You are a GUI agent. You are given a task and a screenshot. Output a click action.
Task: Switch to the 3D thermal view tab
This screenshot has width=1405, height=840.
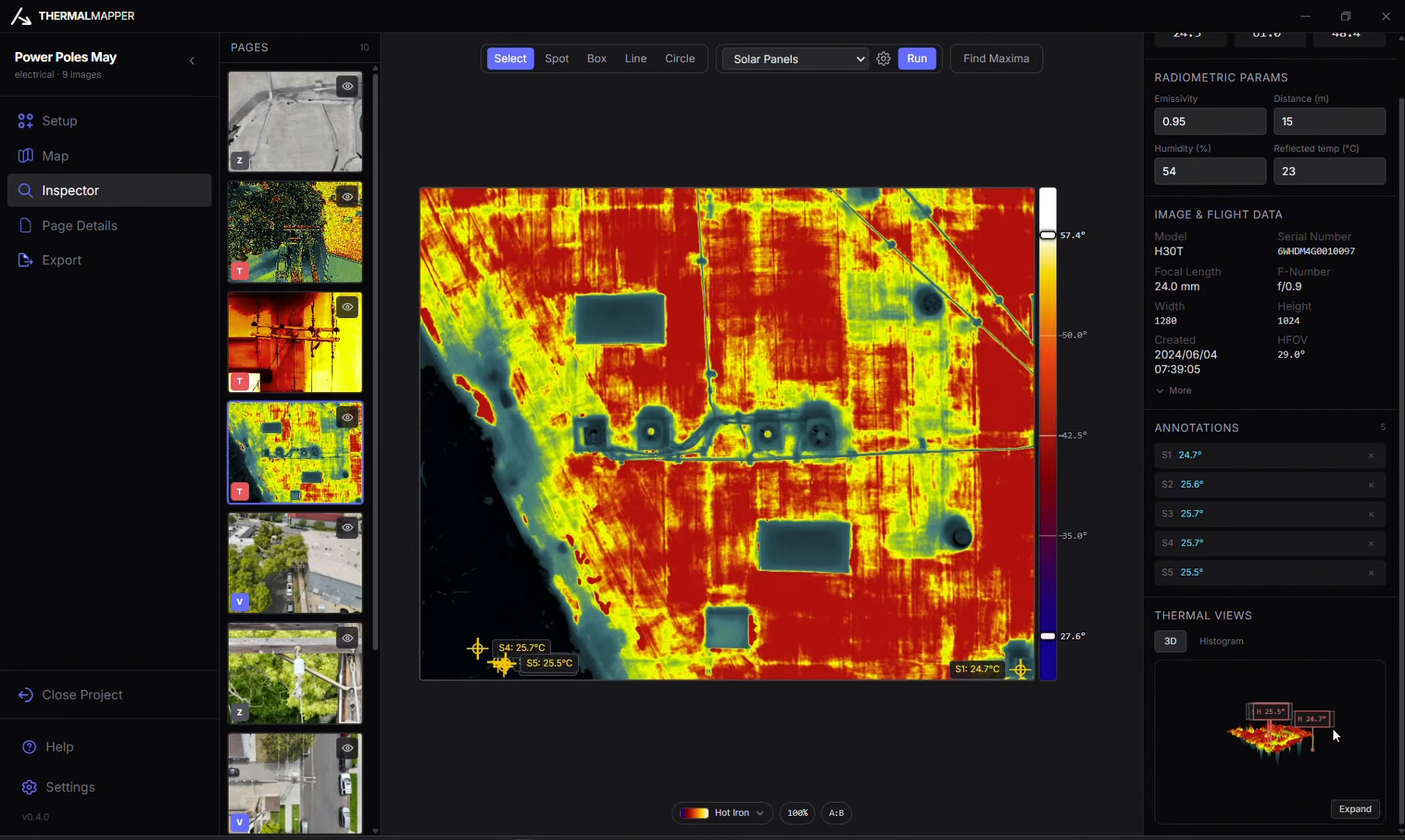click(x=1170, y=641)
